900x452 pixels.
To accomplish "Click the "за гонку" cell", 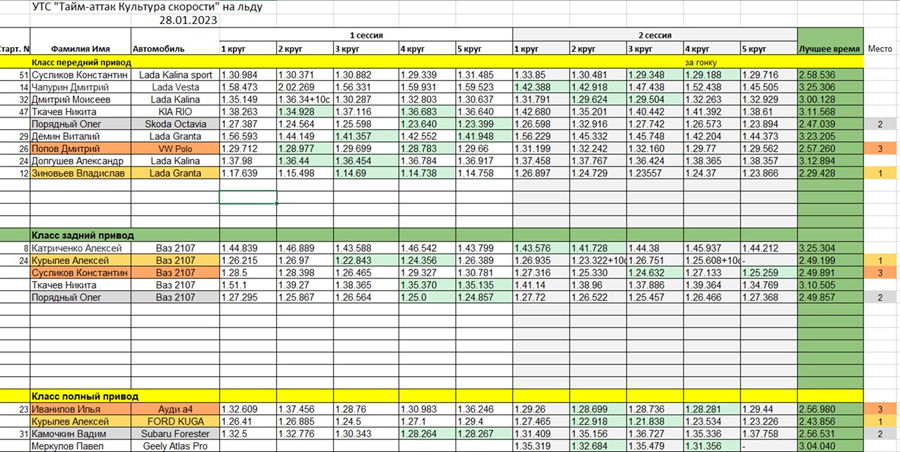I will (x=700, y=62).
